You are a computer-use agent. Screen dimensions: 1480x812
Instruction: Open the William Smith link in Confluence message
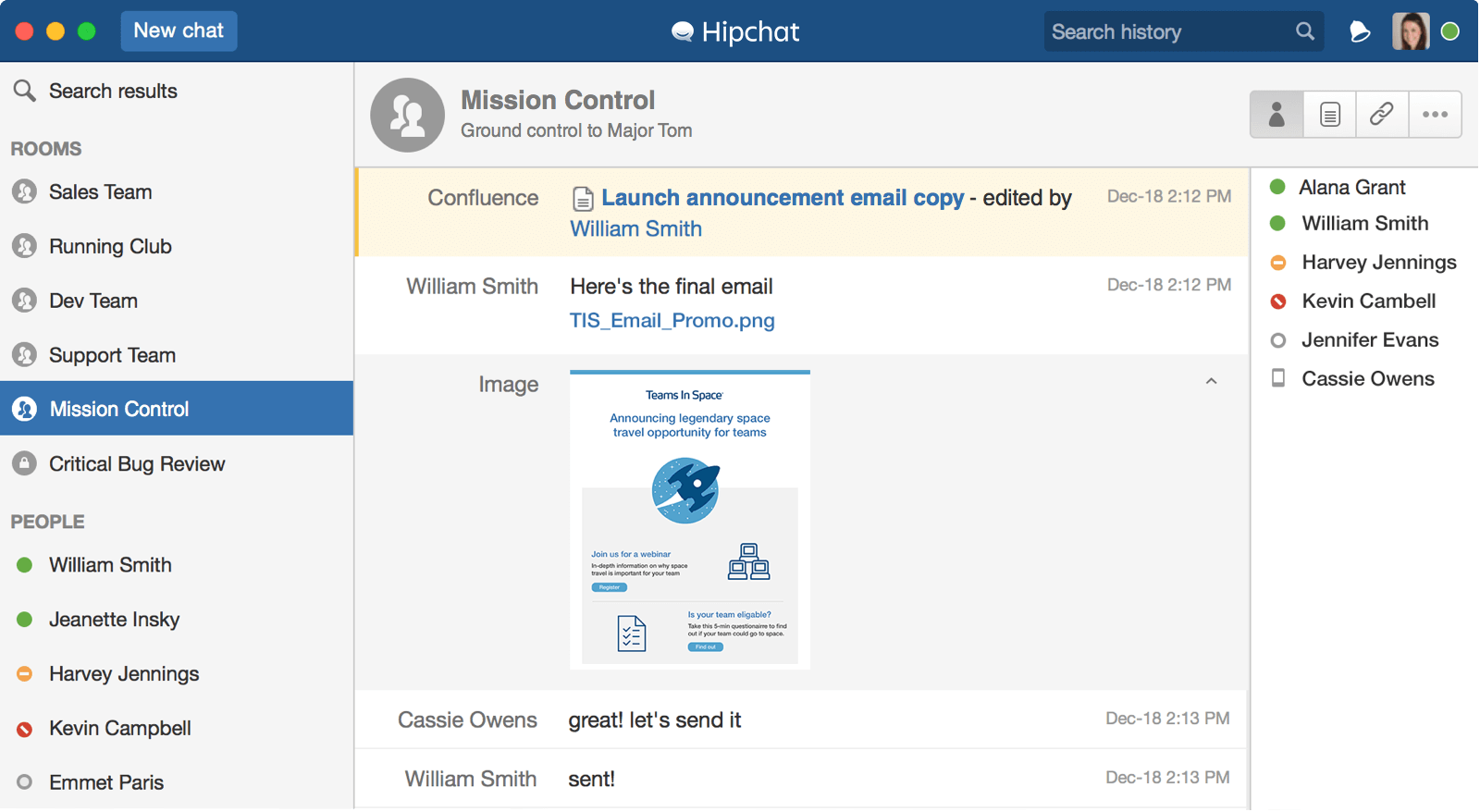click(x=636, y=229)
